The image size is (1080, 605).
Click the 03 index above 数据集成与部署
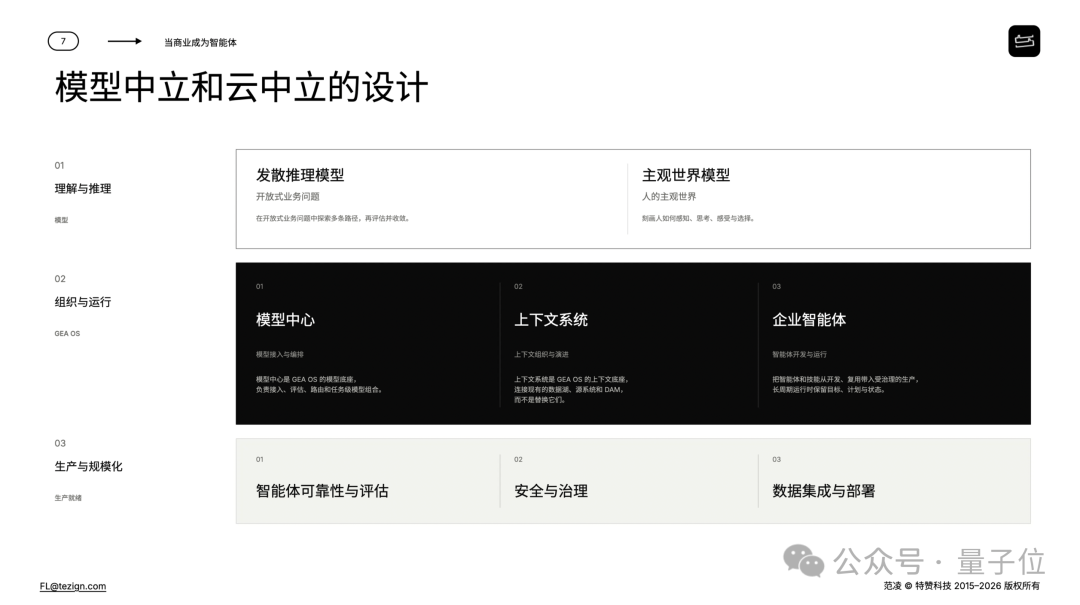(x=776, y=460)
